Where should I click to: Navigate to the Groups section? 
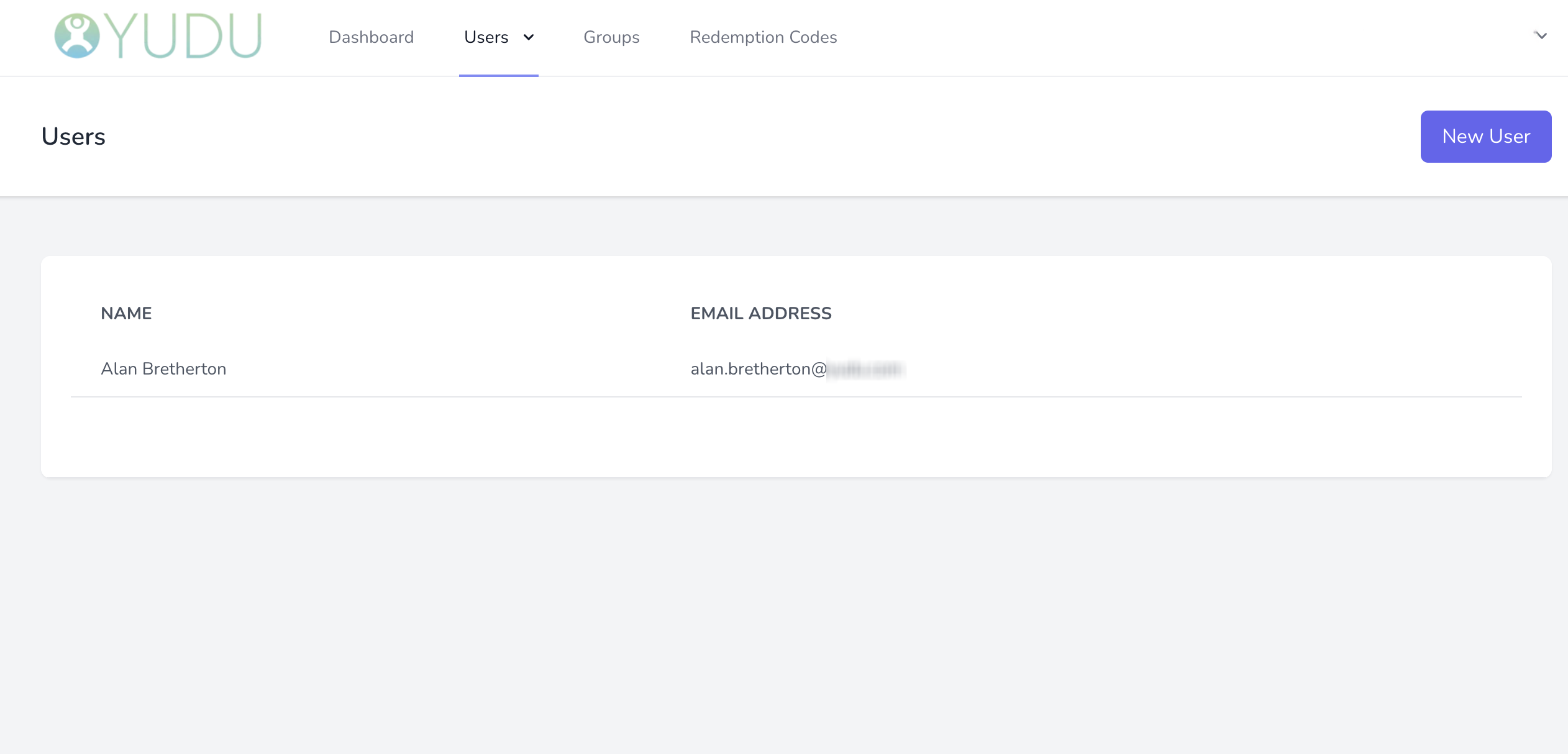(x=611, y=37)
